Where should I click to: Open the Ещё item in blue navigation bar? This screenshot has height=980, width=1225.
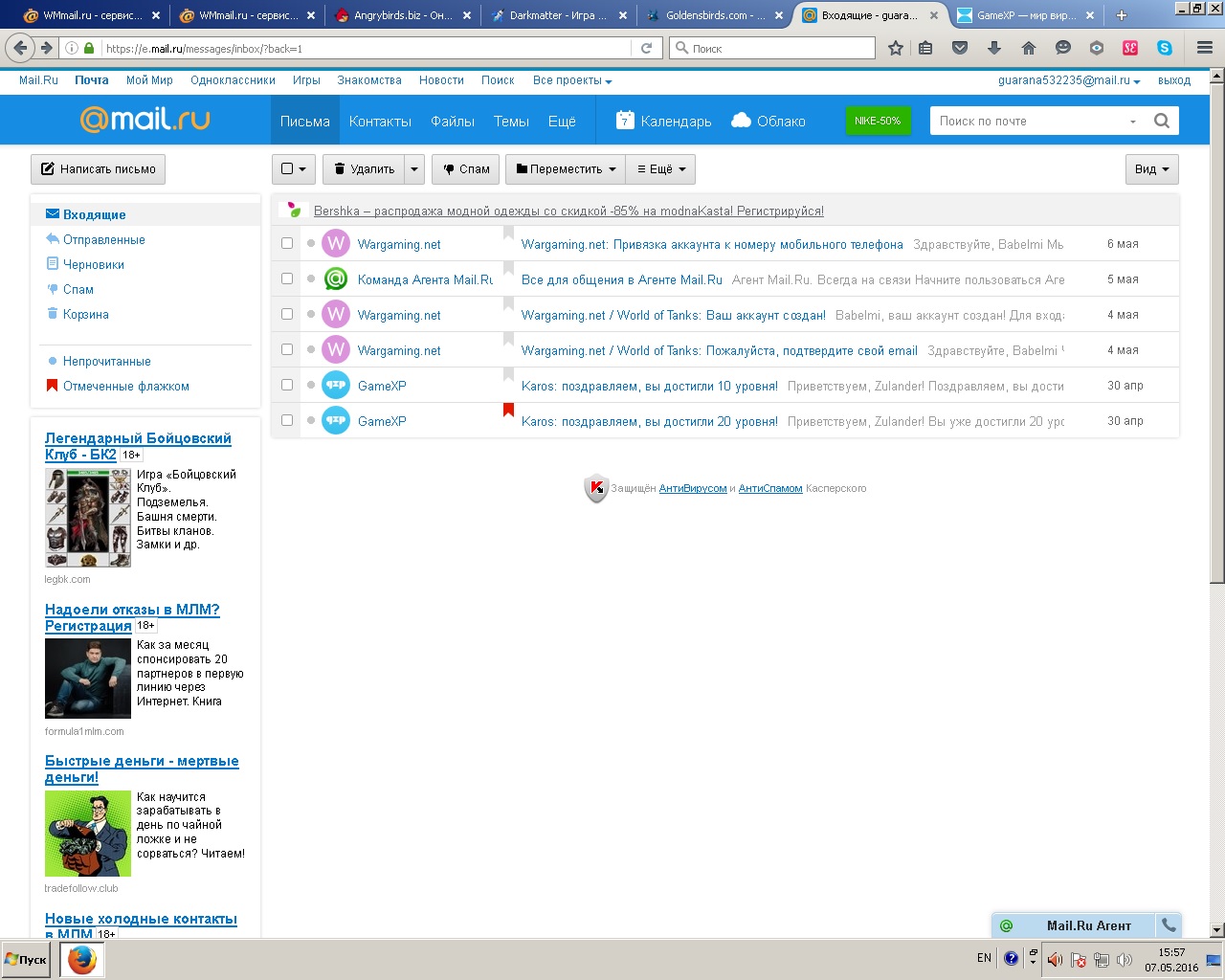562,122
